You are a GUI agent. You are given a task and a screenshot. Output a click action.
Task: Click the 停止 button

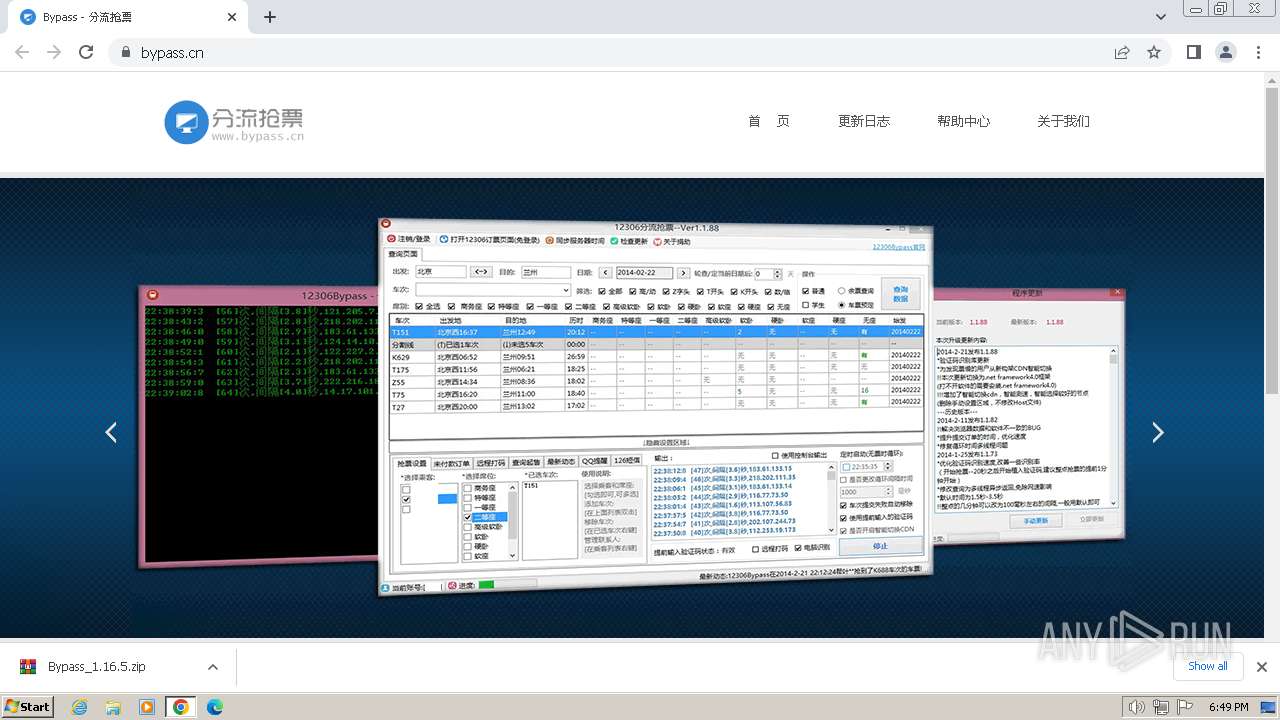pos(880,546)
